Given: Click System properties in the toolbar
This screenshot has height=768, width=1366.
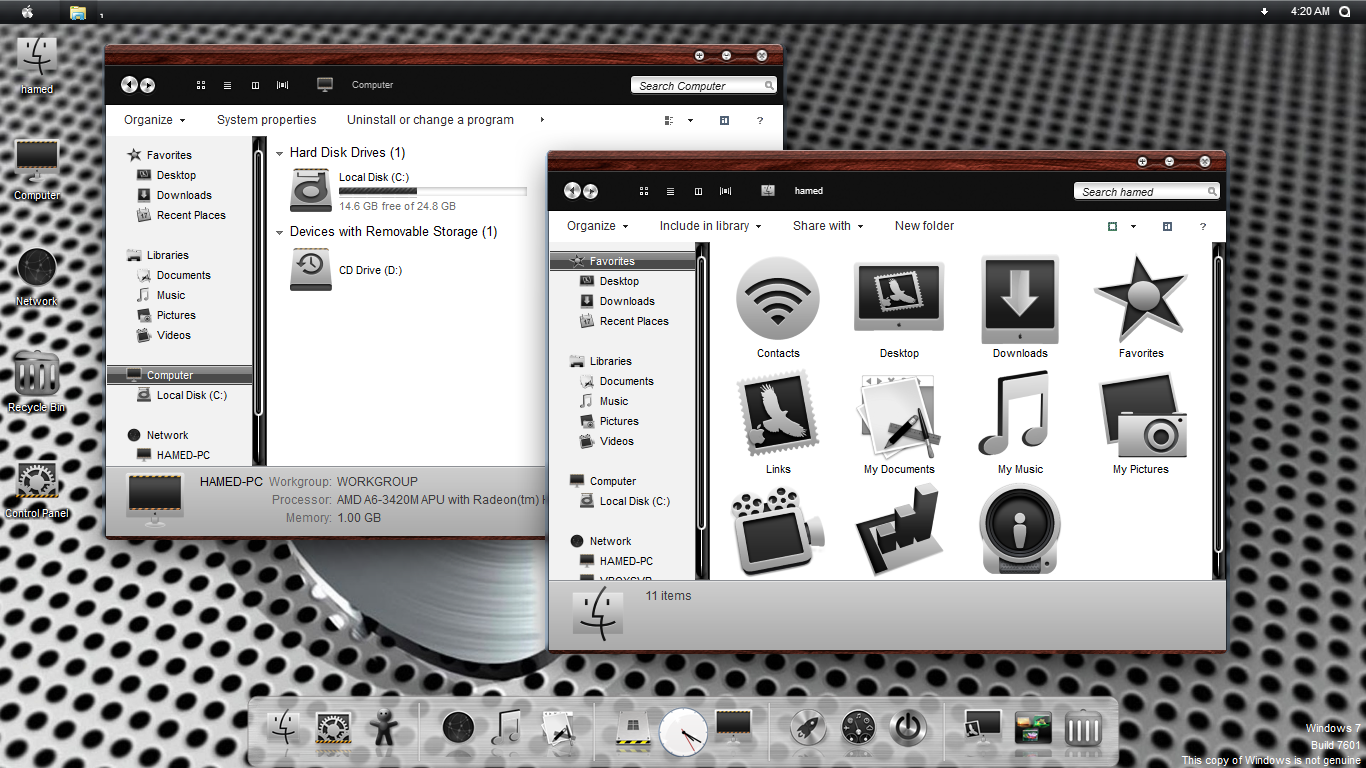Looking at the screenshot, I should click(266, 120).
